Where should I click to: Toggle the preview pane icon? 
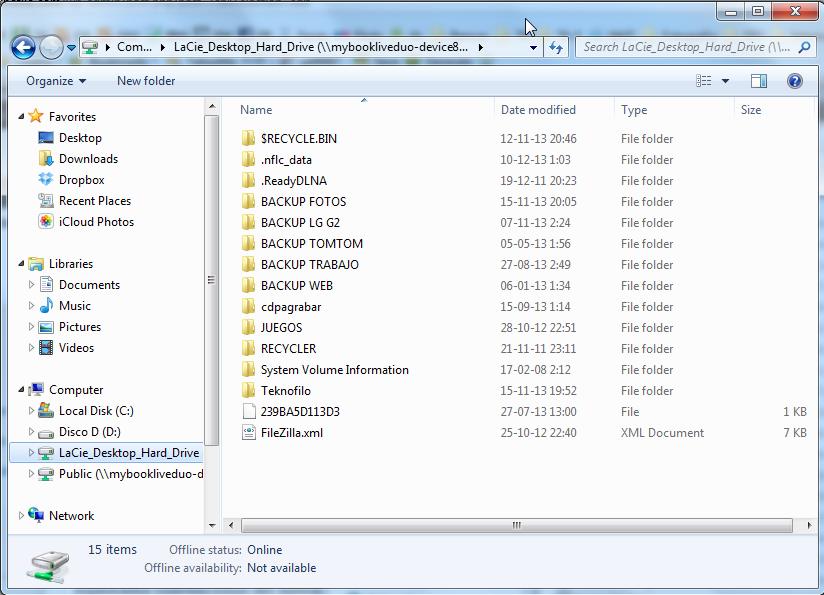point(759,81)
